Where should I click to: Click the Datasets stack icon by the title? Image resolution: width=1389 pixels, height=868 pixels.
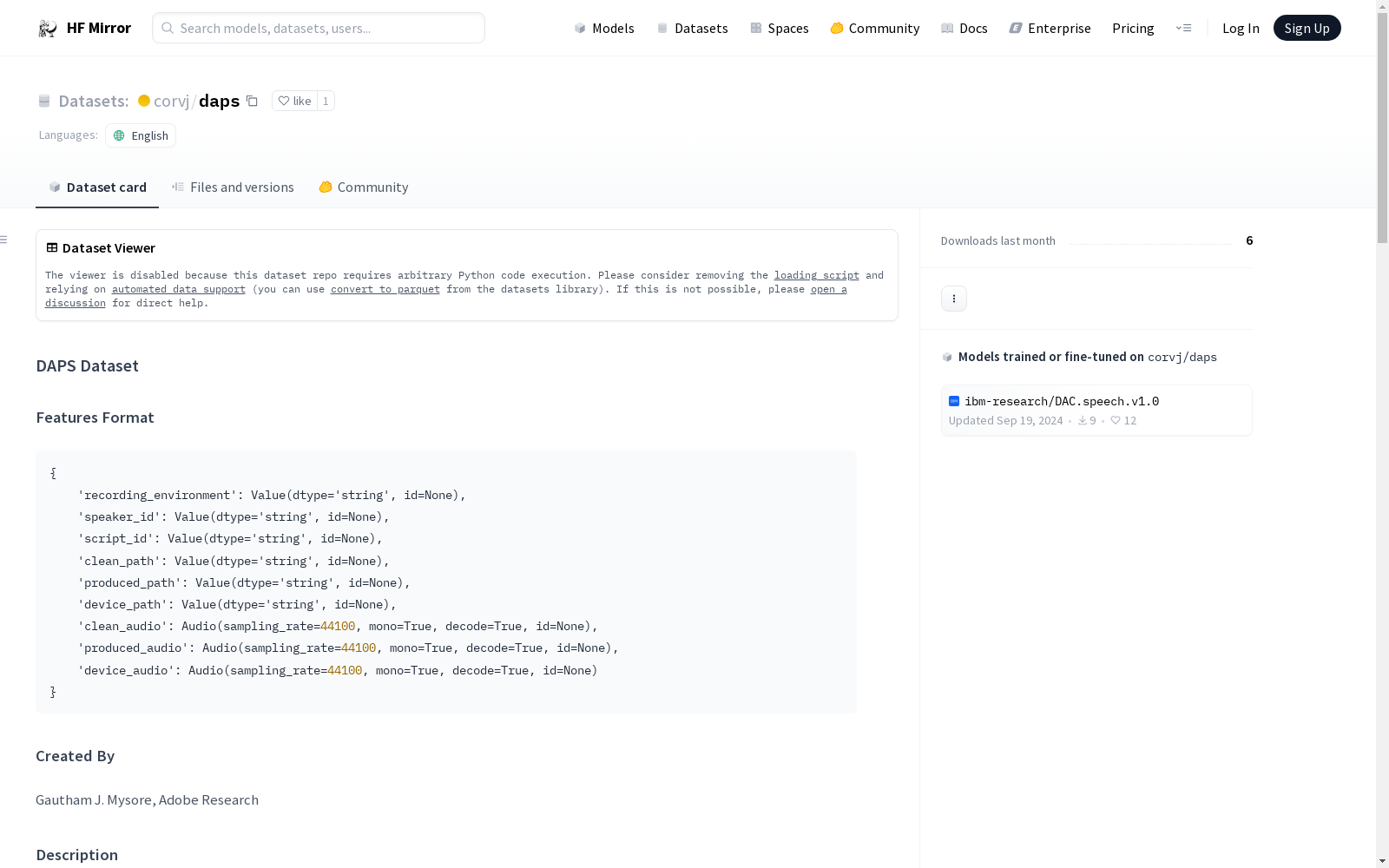[x=44, y=102]
